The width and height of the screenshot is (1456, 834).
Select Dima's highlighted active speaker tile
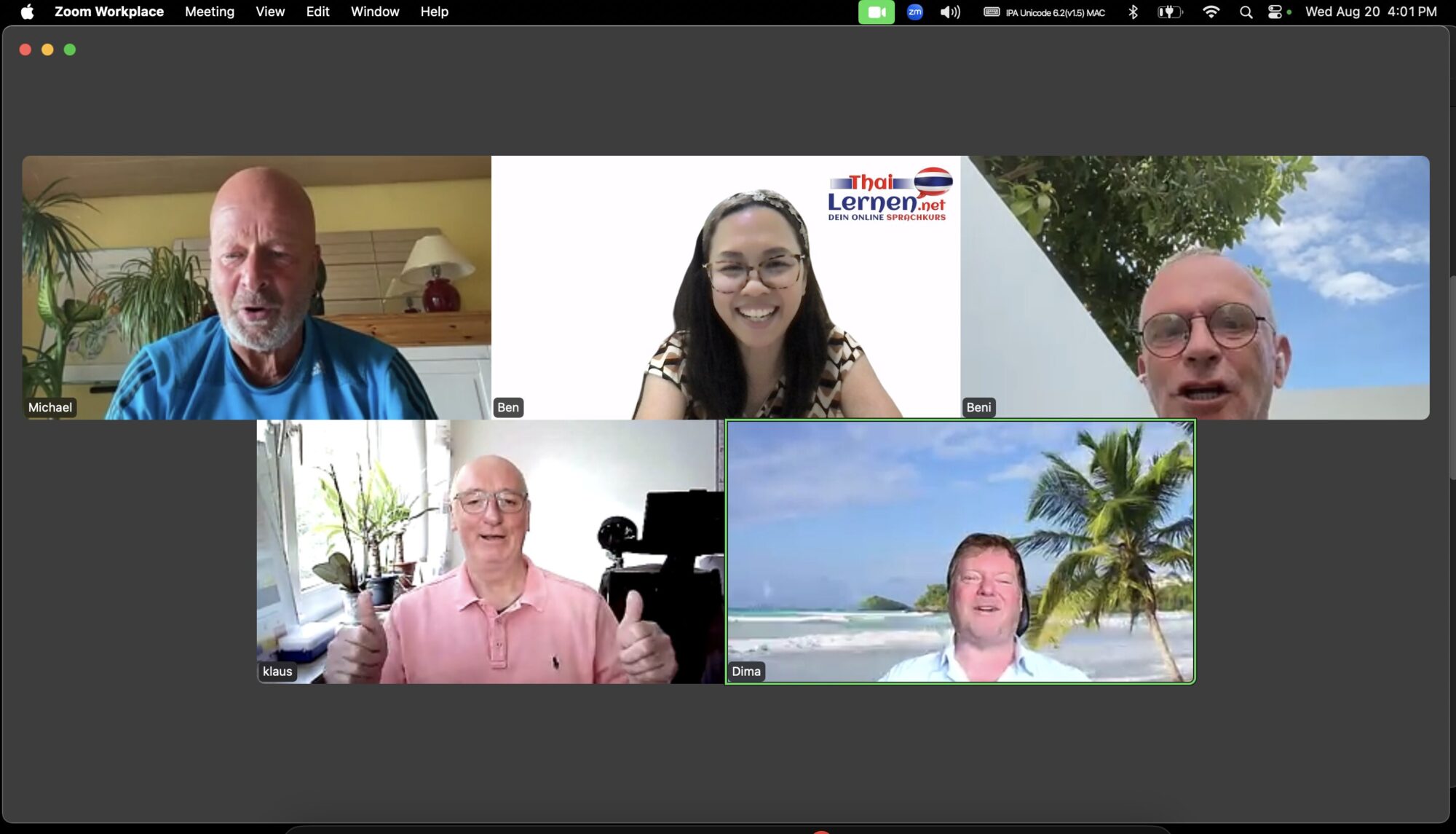click(x=960, y=551)
